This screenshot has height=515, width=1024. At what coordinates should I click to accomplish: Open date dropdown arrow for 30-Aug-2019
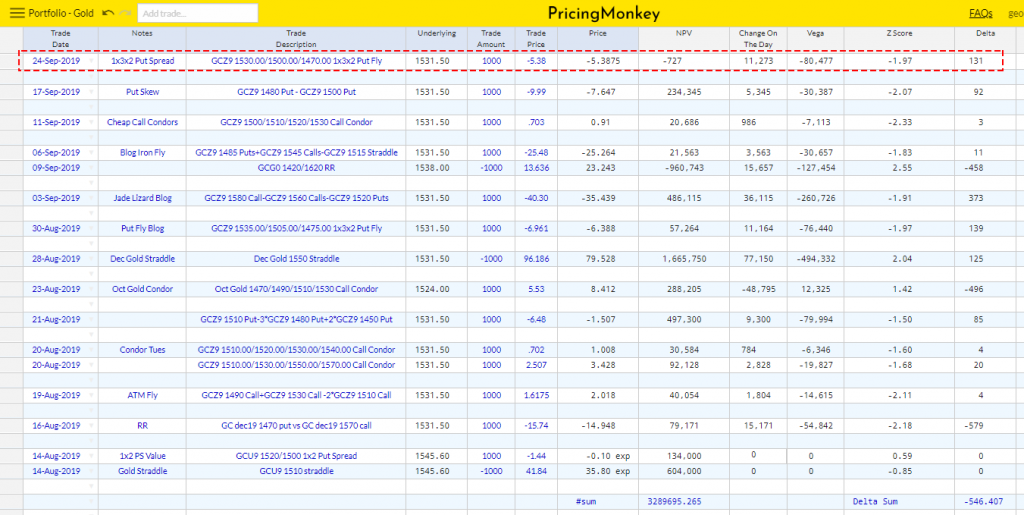(x=91, y=228)
